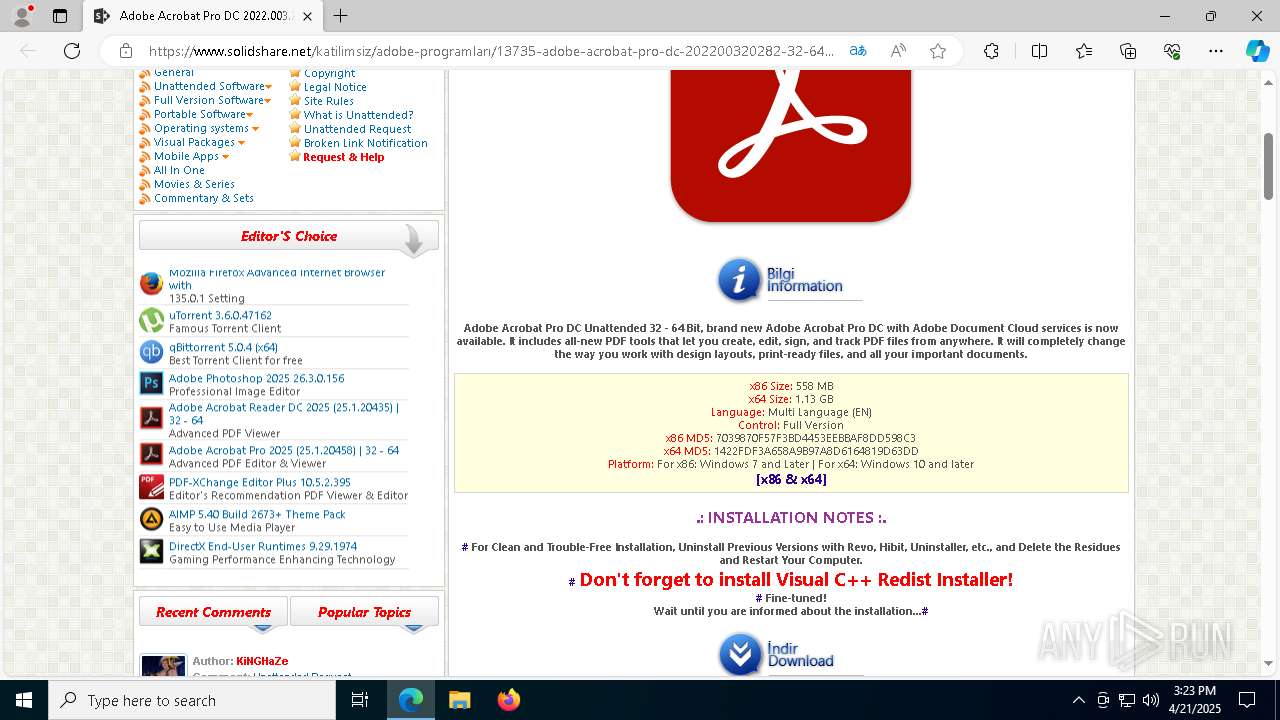This screenshot has width=1280, height=720.
Task: Click the PDF-XChange Editor icon
Action: [151, 487]
